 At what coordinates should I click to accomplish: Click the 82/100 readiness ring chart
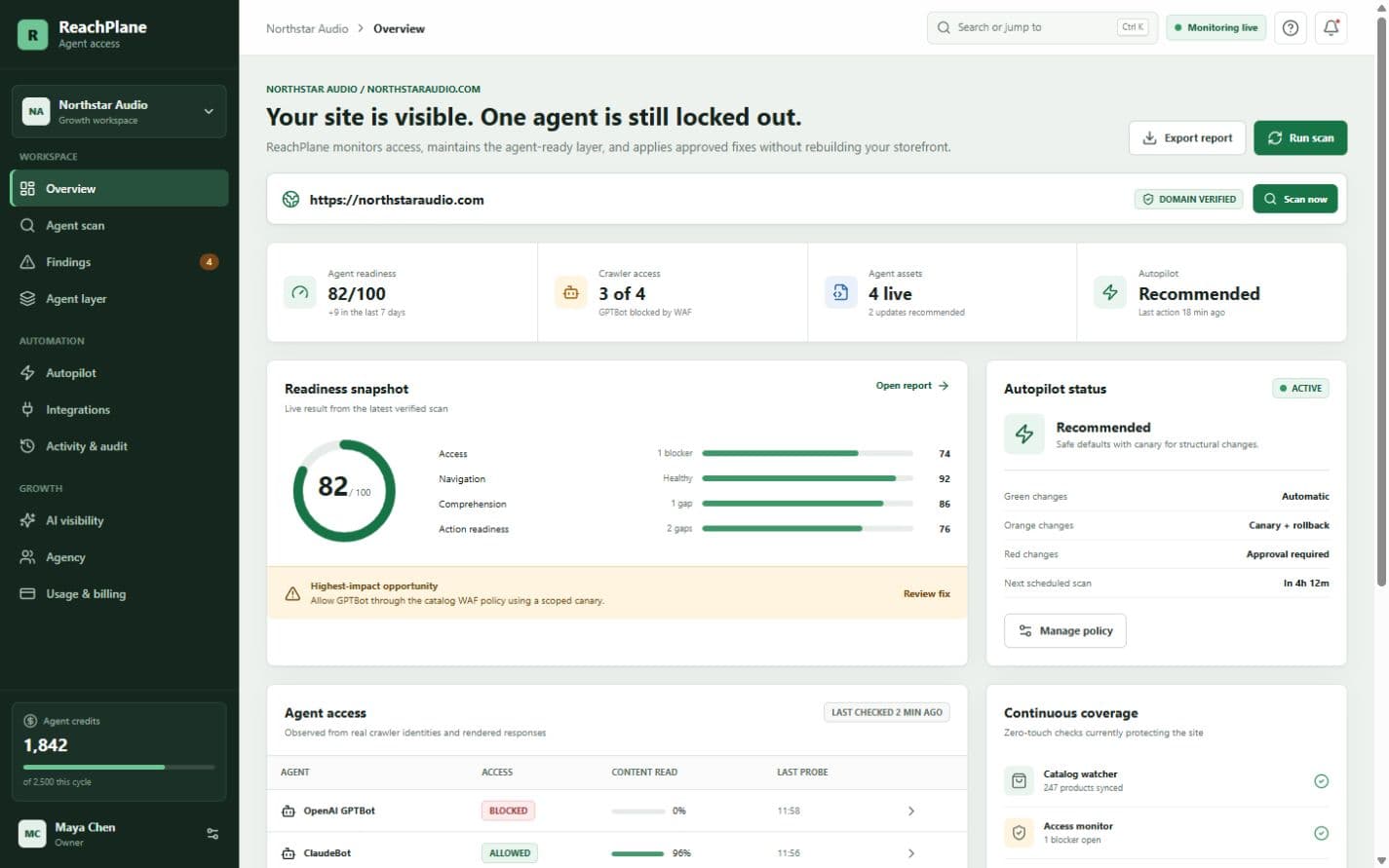click(x=344, y=491)
